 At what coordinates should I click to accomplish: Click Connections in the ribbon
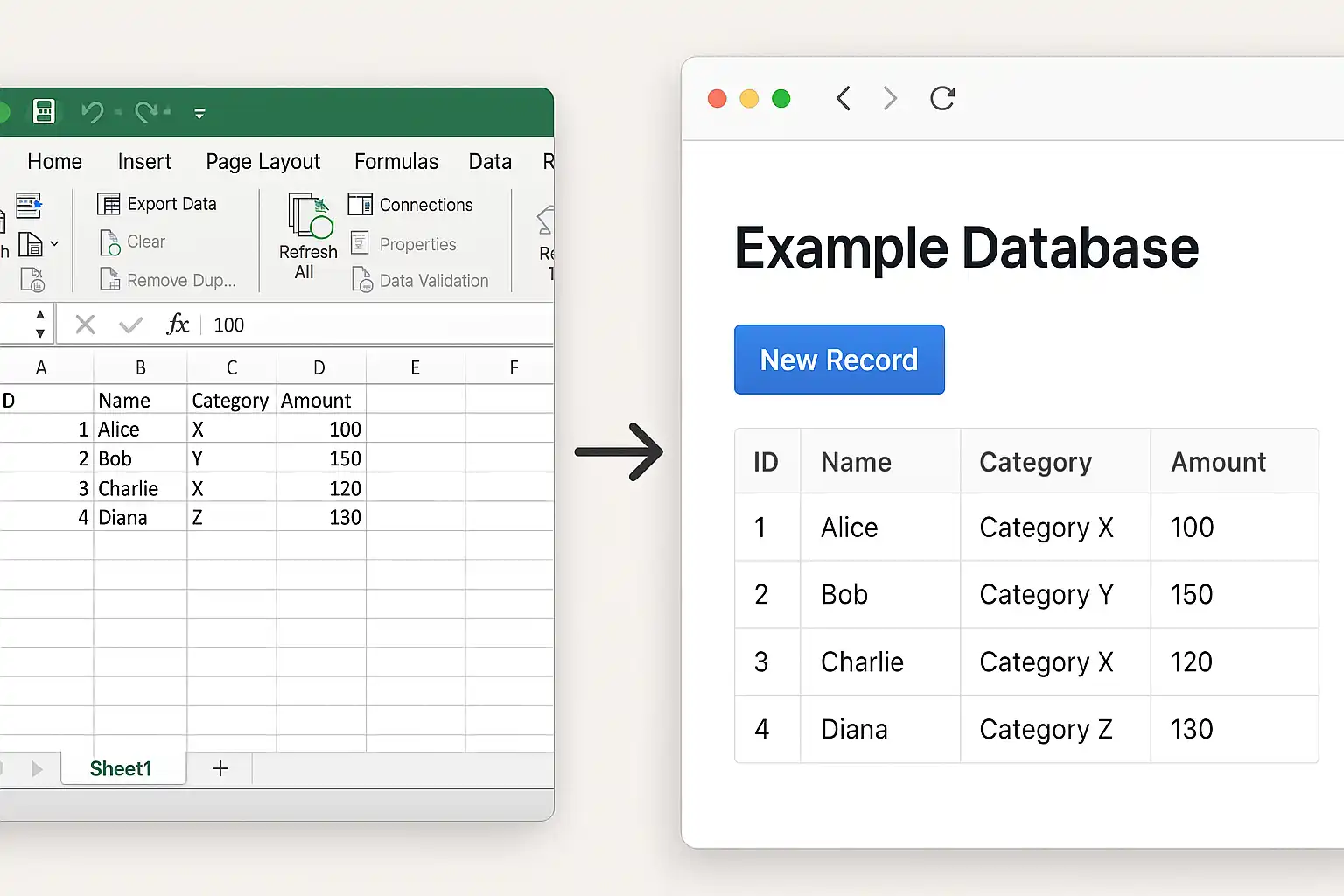(410, 205)
